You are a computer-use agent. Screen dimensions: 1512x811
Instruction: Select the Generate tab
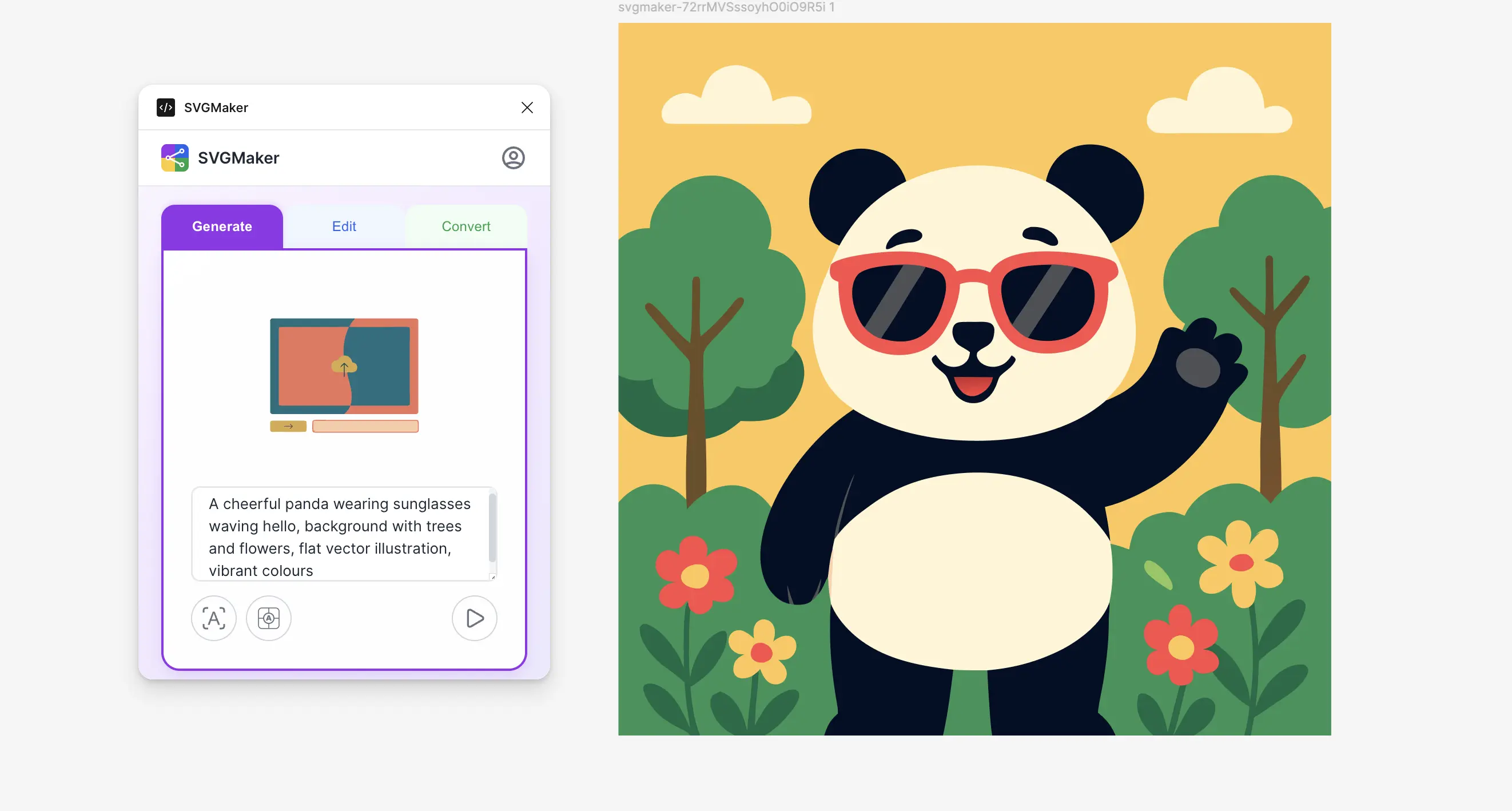[x=221, y=226]
